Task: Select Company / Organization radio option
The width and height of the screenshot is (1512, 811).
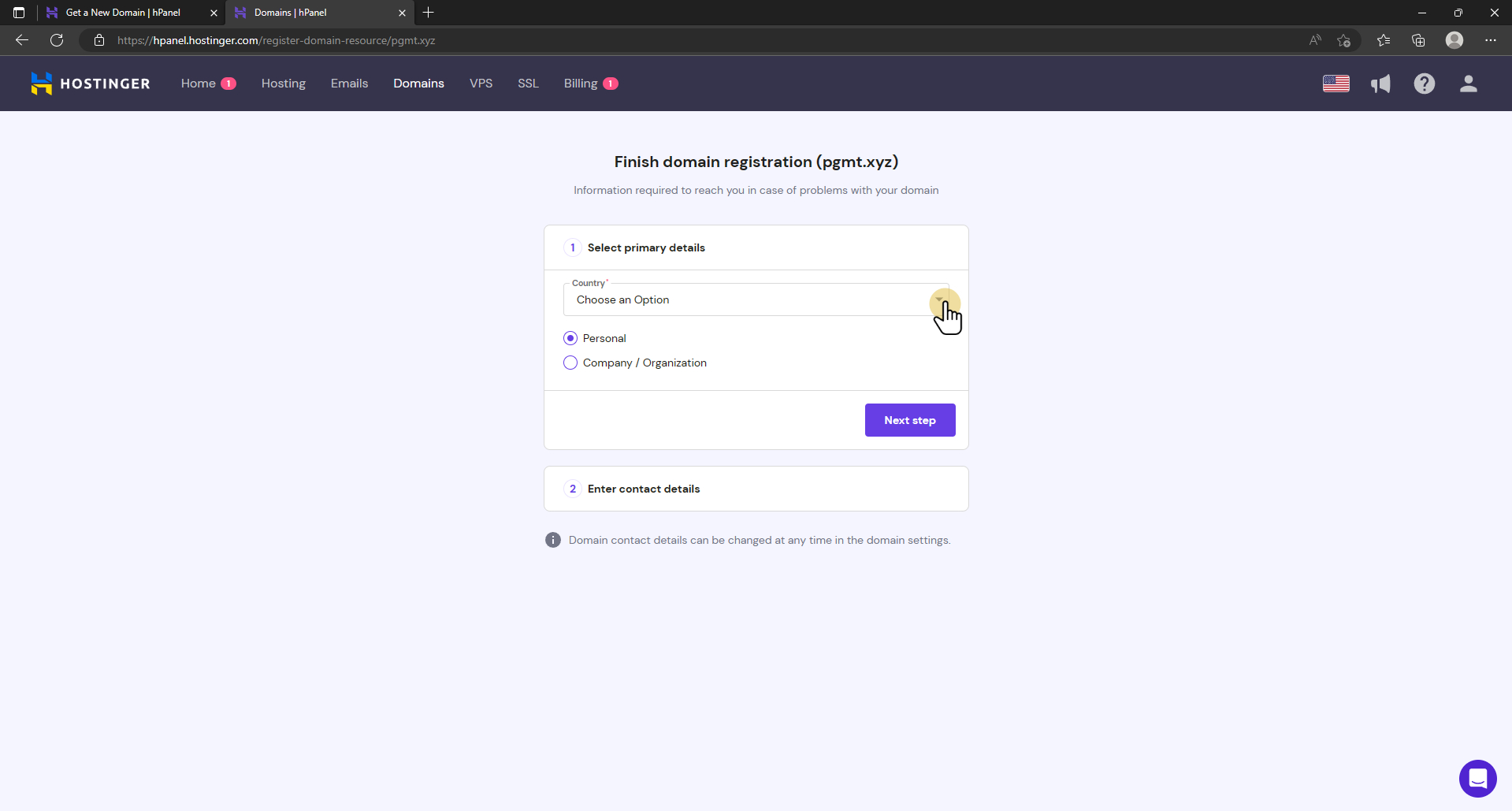Action: tap(570, 363)
